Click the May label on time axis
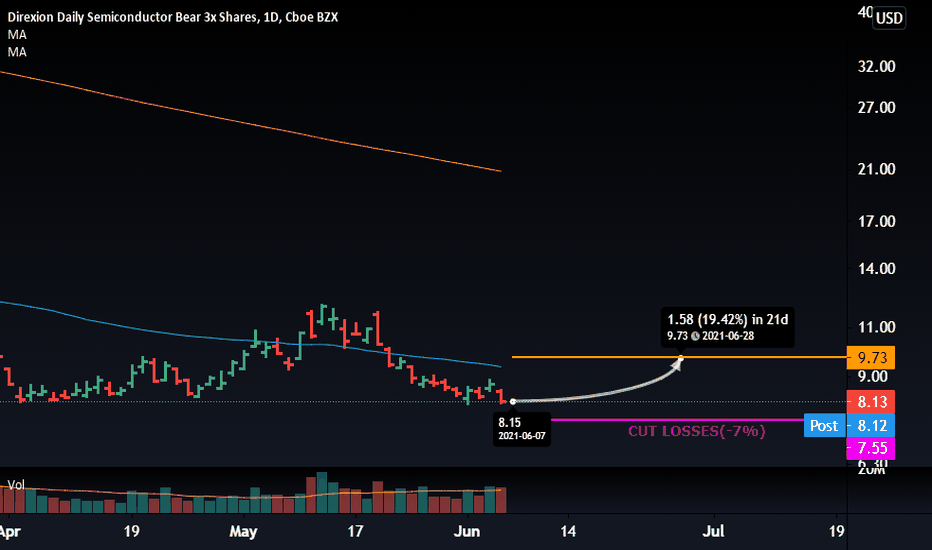Screen dimensions: 932x550 pyautogui.click(x=243, y=532)
